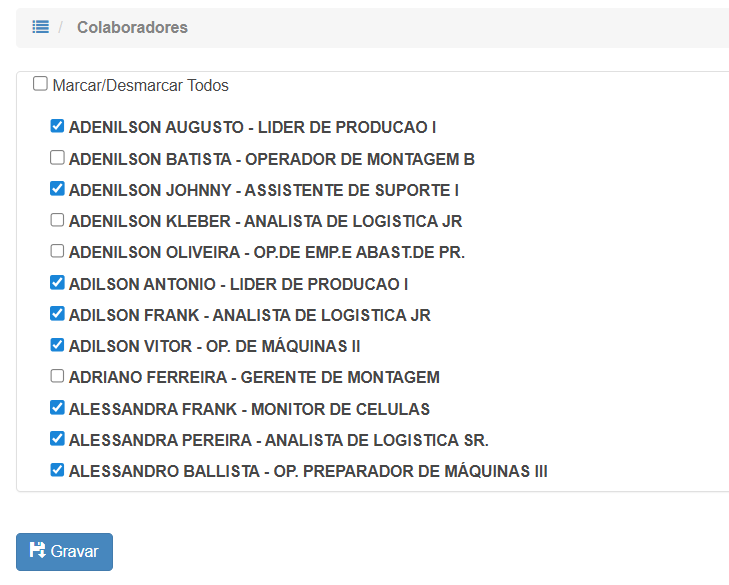The height and width of the screenshot is (585, 729).
Task: Uncheck ADENILSON JOHNNY checkbox
Action: pos(57,189)
